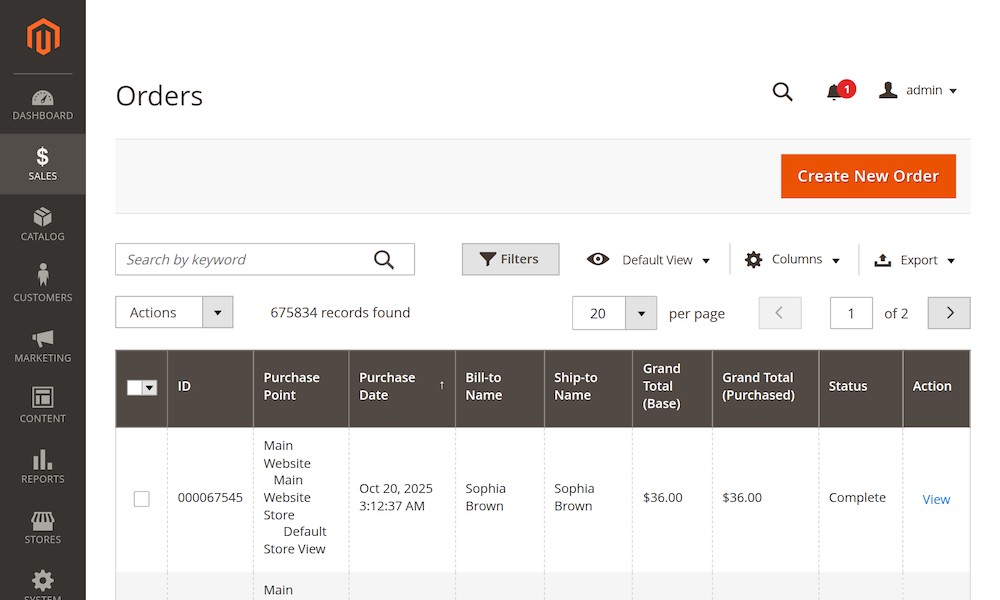Image resolution: width=1000 pixels, height=600 pixels.
Task: Open the Stores storefront icon
Action: tap(43, 521)
